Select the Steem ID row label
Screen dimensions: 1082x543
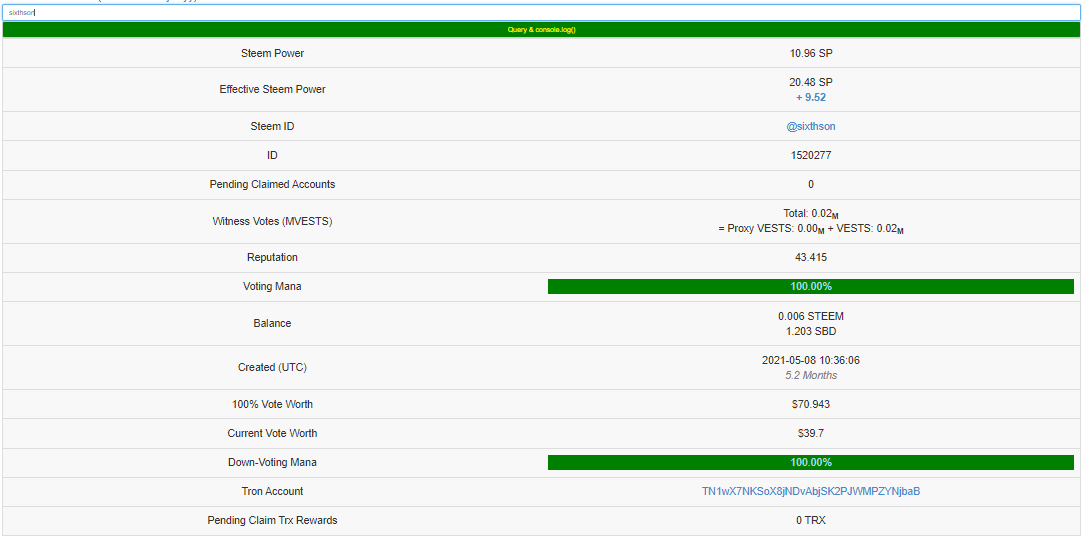pyautogui.click(x=273, y=126)
